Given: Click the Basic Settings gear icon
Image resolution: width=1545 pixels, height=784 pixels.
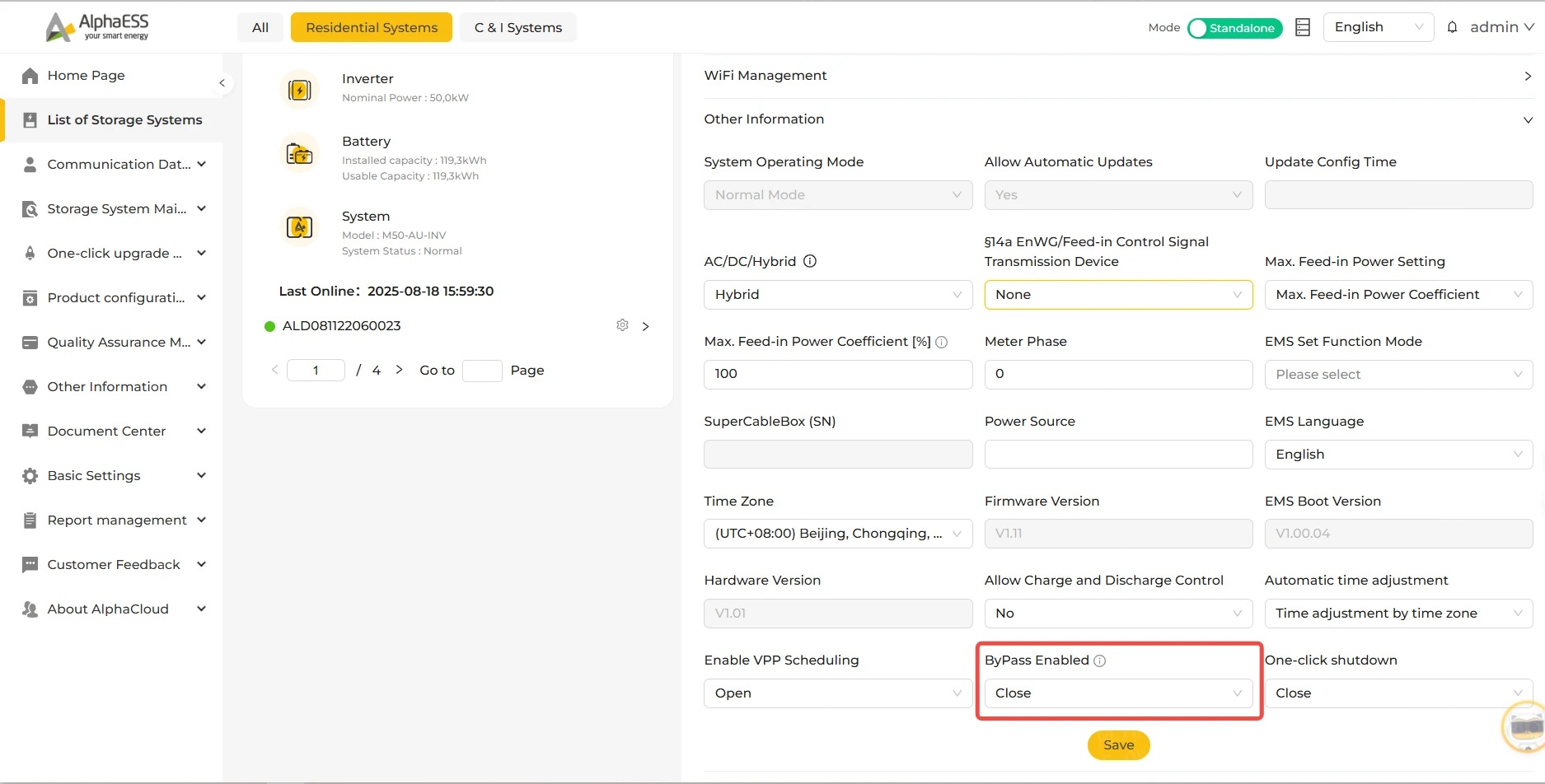Looking at the screenshot, I should click(x=30, y=476).
